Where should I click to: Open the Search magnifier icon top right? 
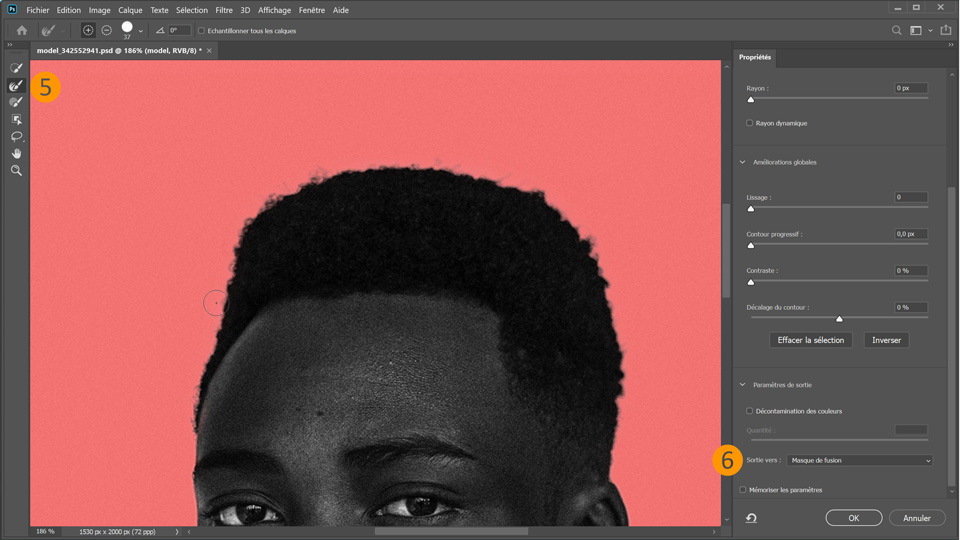click(x=896, y=30)
